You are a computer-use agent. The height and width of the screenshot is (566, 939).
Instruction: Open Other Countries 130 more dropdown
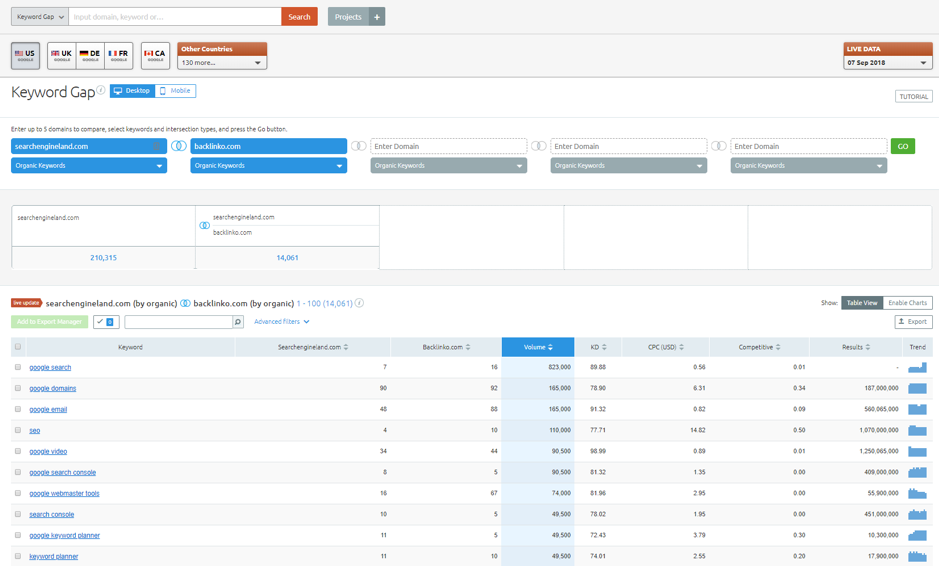(222, 62)
